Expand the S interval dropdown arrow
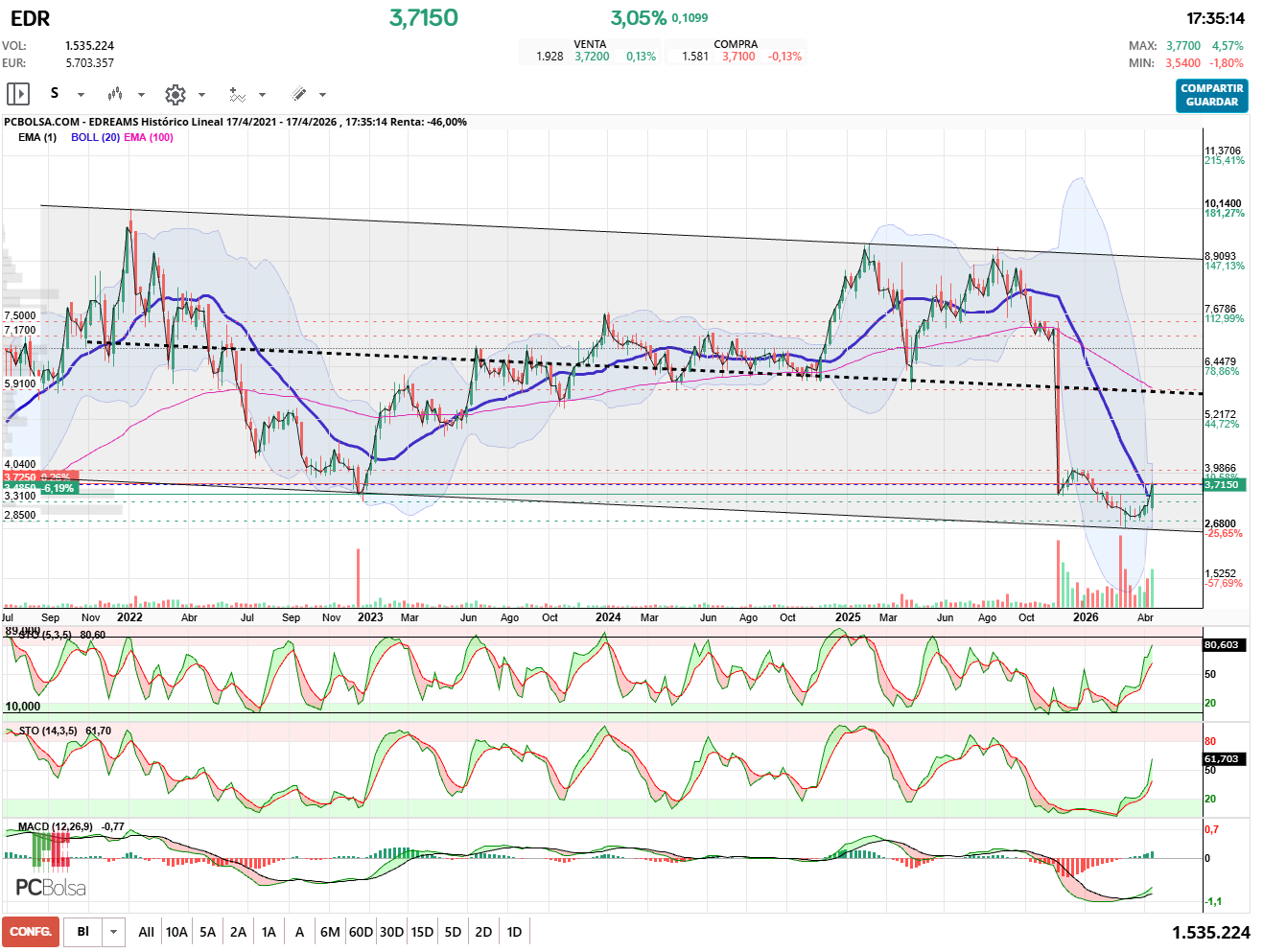This screenshot has width=1263, height=952. pos(81,95)
